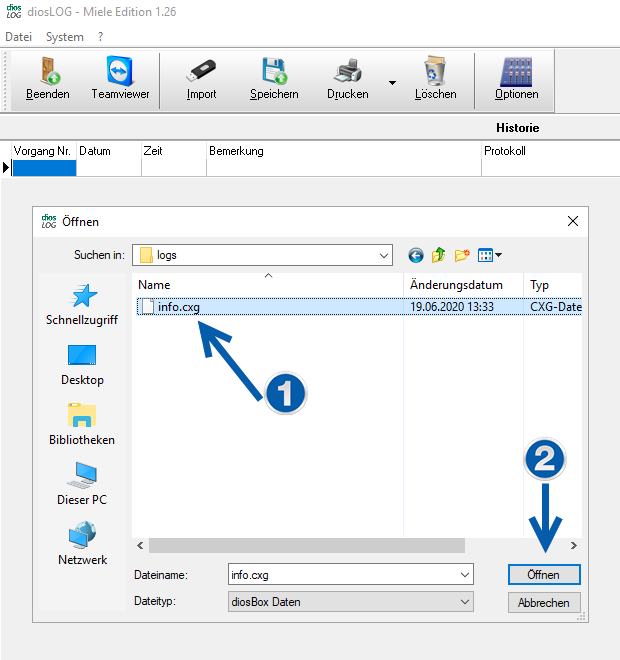Screen dimensions: 620x660
Task: Select the info.cxg file
Action: point(178,307)
